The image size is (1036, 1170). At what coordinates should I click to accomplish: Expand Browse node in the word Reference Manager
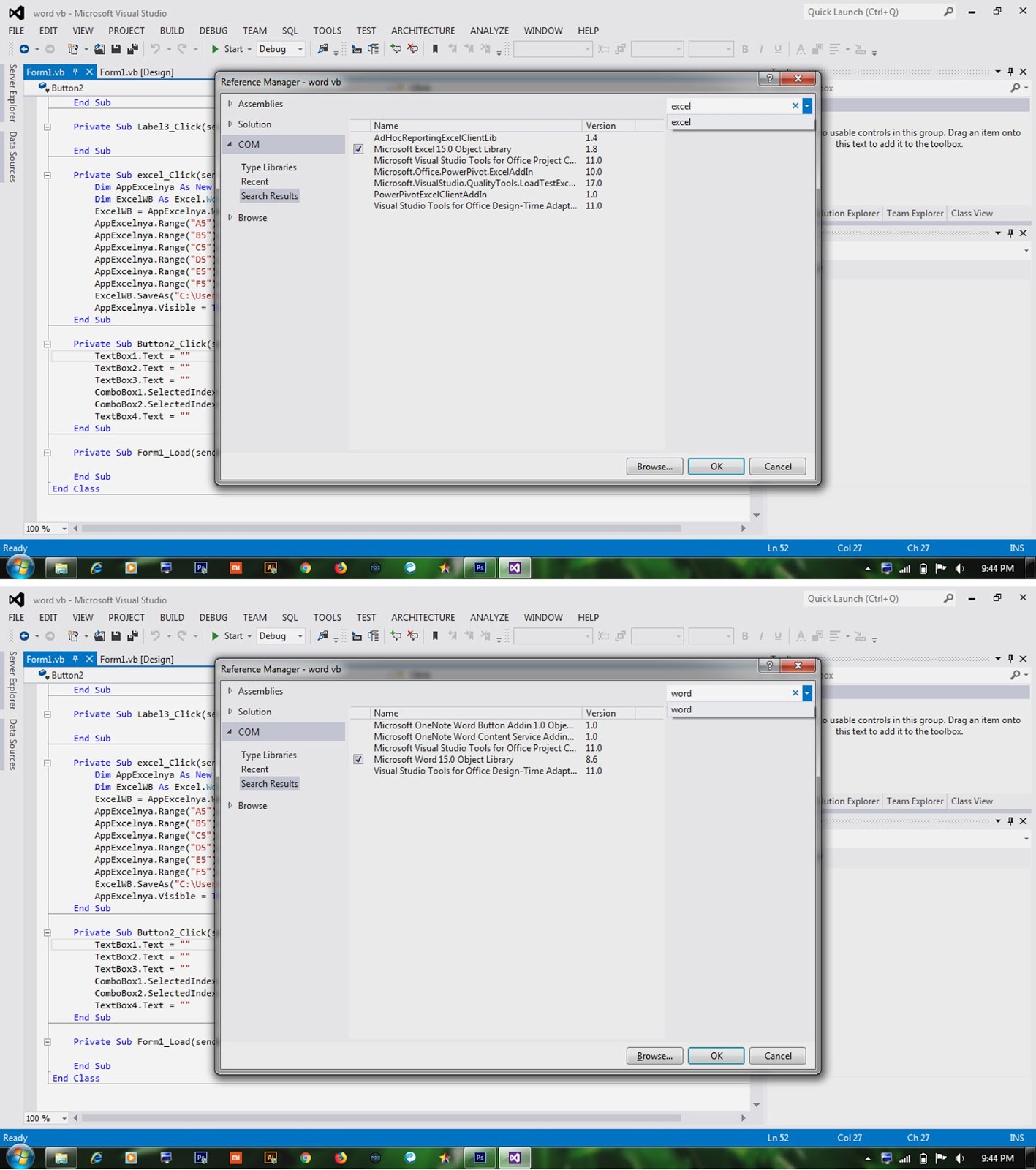pos(230,806)
